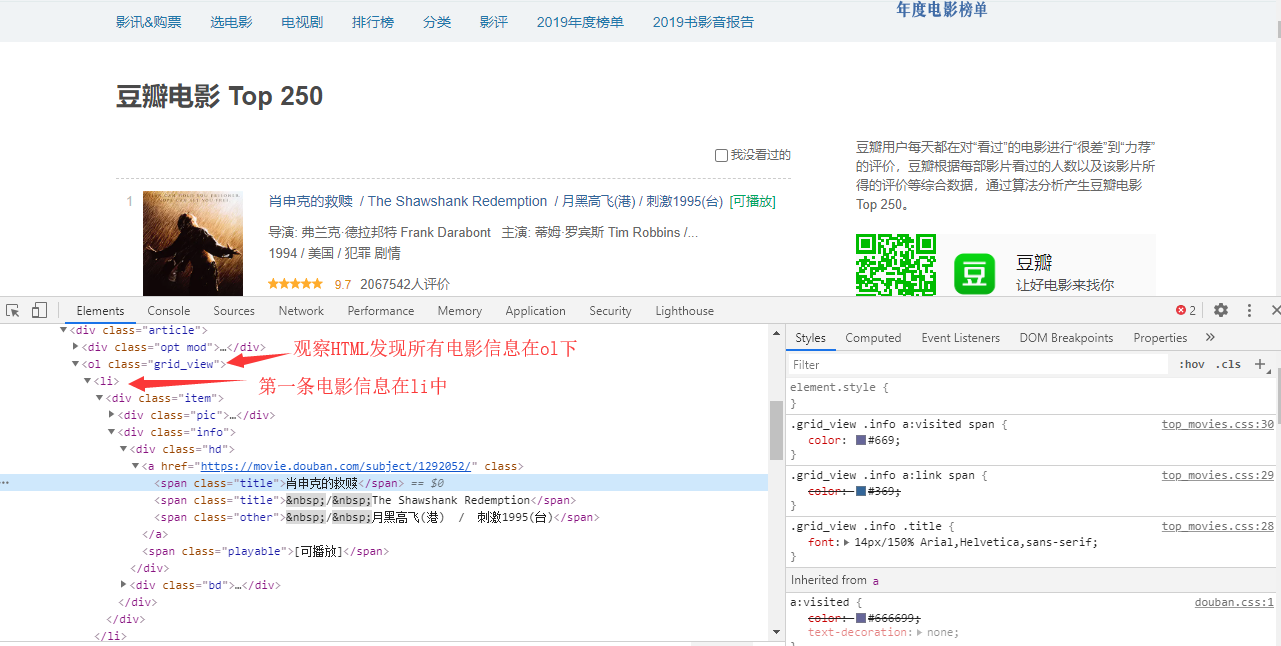Open the Security tab
Viewport: 1281px width, 646px height.
click(x=610, y=311)
